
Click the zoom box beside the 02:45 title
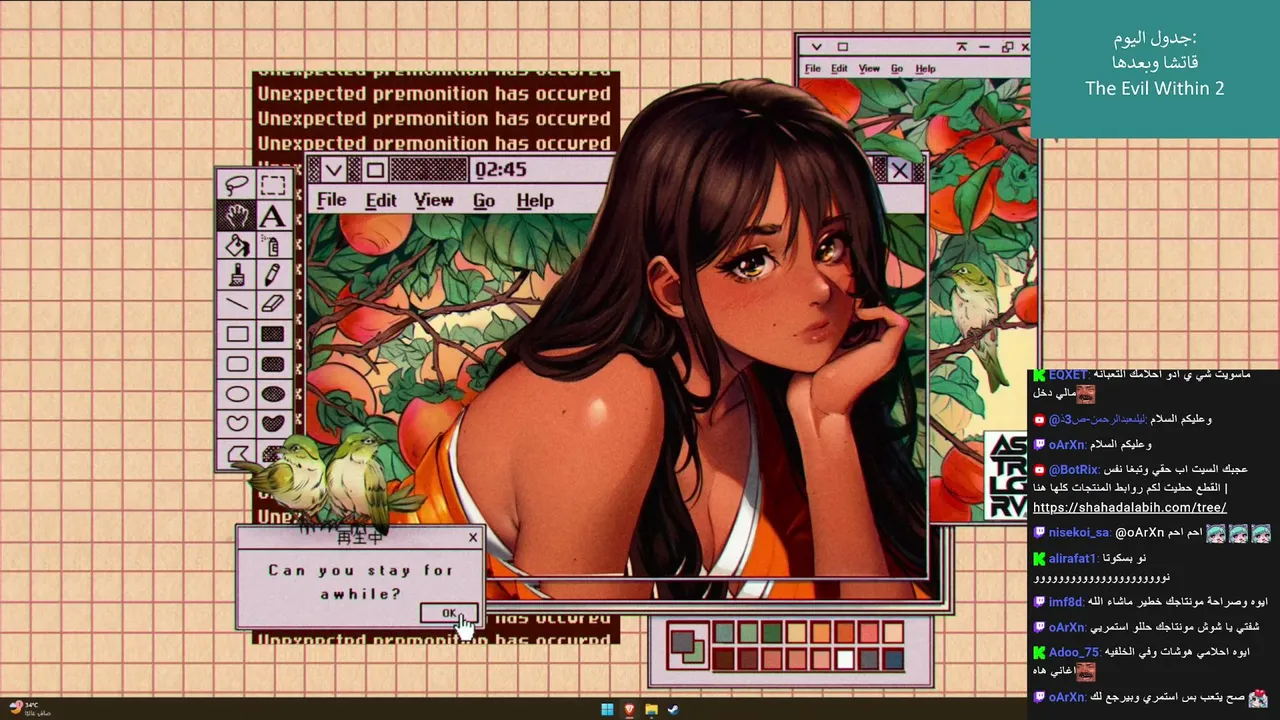coord(374,170)
